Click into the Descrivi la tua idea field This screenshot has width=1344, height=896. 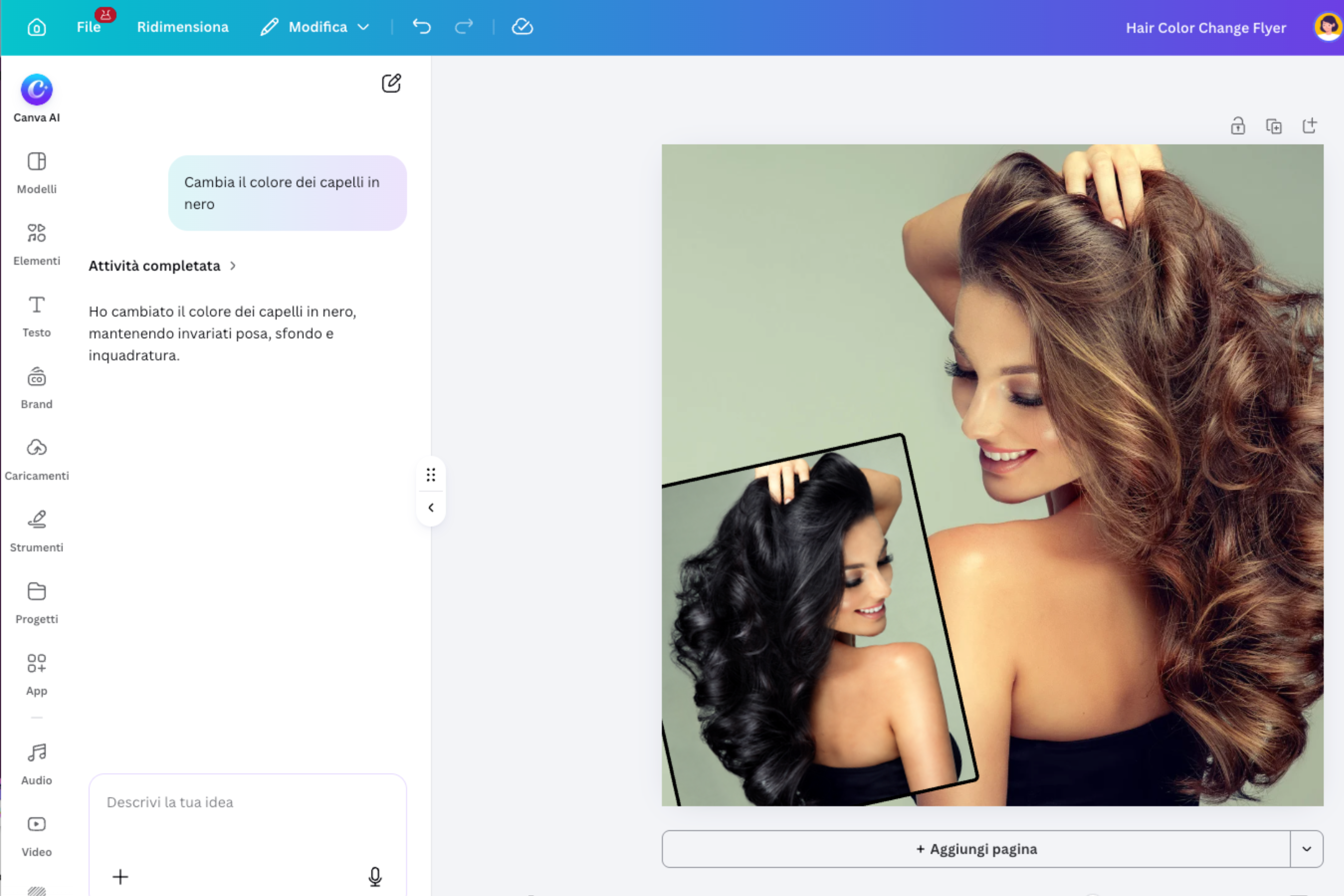click(247, 802)
